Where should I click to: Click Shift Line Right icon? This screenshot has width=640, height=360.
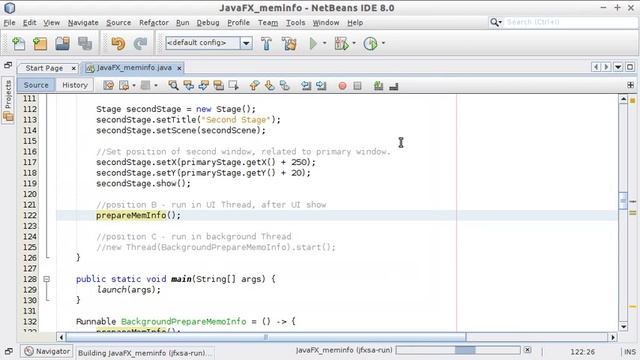pos(321,85)
